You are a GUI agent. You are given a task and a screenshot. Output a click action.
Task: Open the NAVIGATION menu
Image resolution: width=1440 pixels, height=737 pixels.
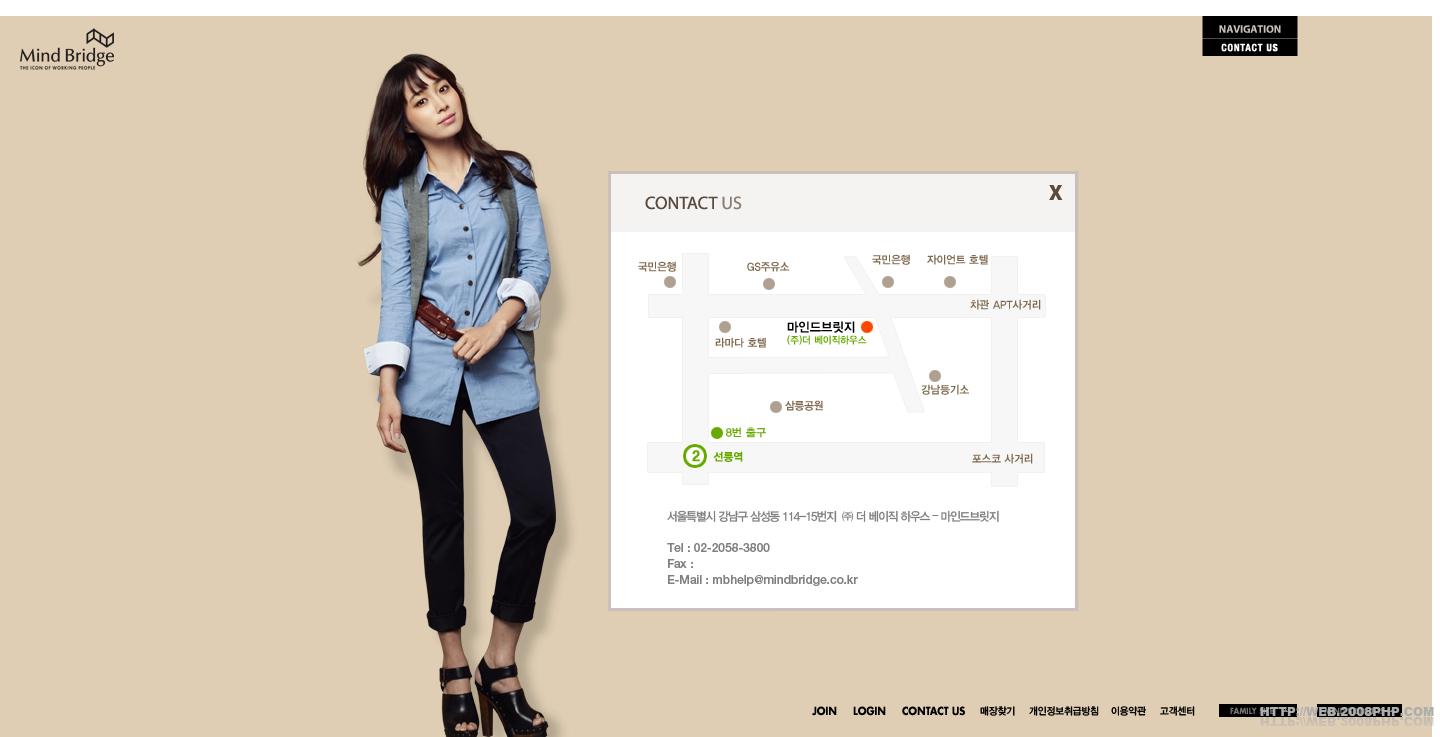[x=1249, y=28]
